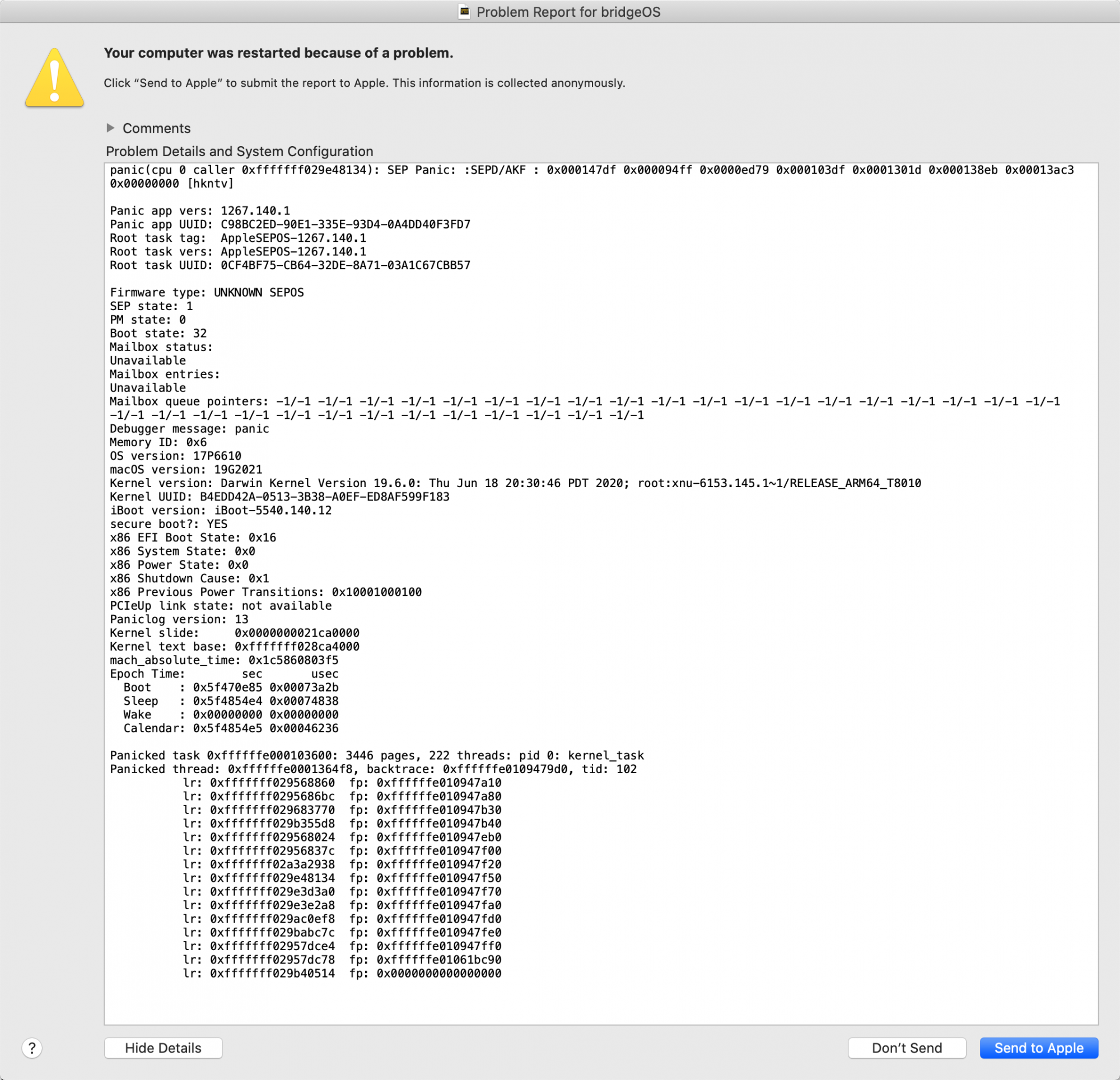Click the 'Epoch Time:' header line
Screen dimensions: 1120x1080
224,674
